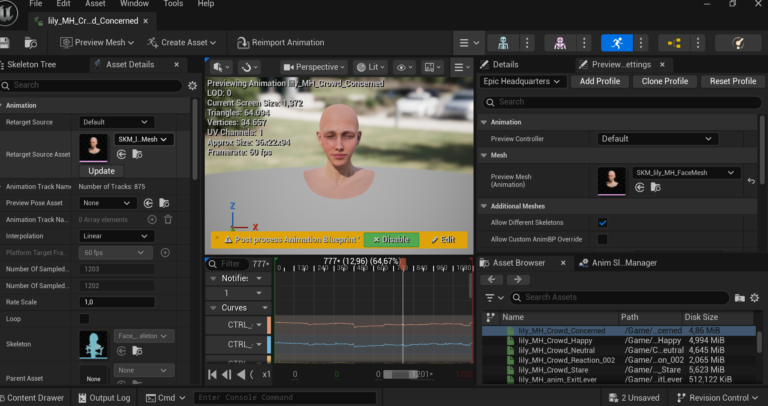The width and height of the screenshot is (768, 406).
Task: Toggle Allow Different Skeletons checkbox
Action: 602,223
